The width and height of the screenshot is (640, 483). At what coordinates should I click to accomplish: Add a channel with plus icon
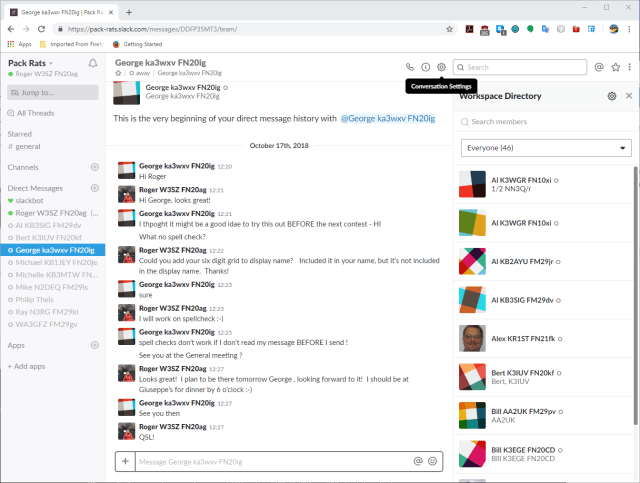pos(95,167)
